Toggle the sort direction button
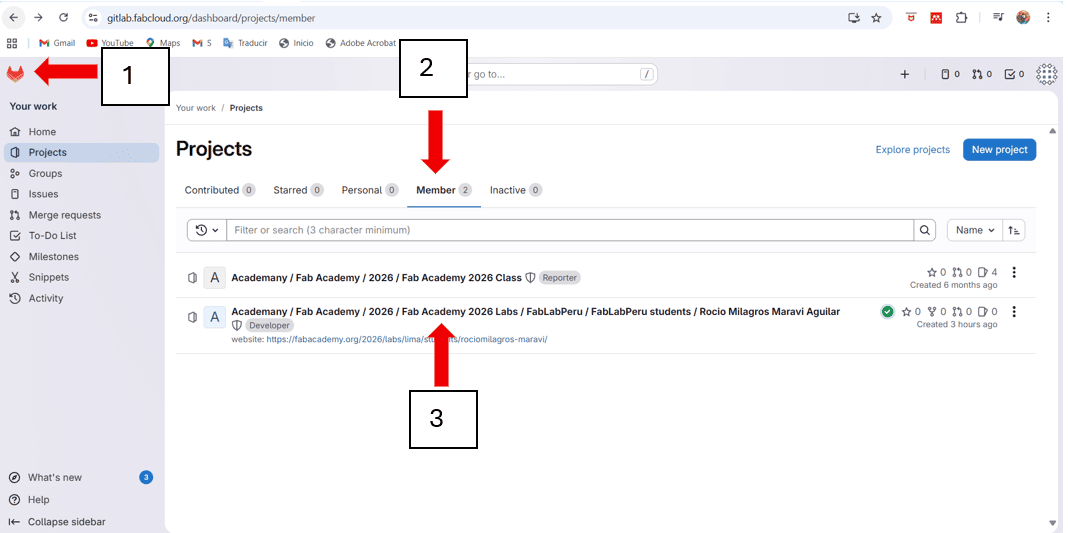 [1014, 230]
